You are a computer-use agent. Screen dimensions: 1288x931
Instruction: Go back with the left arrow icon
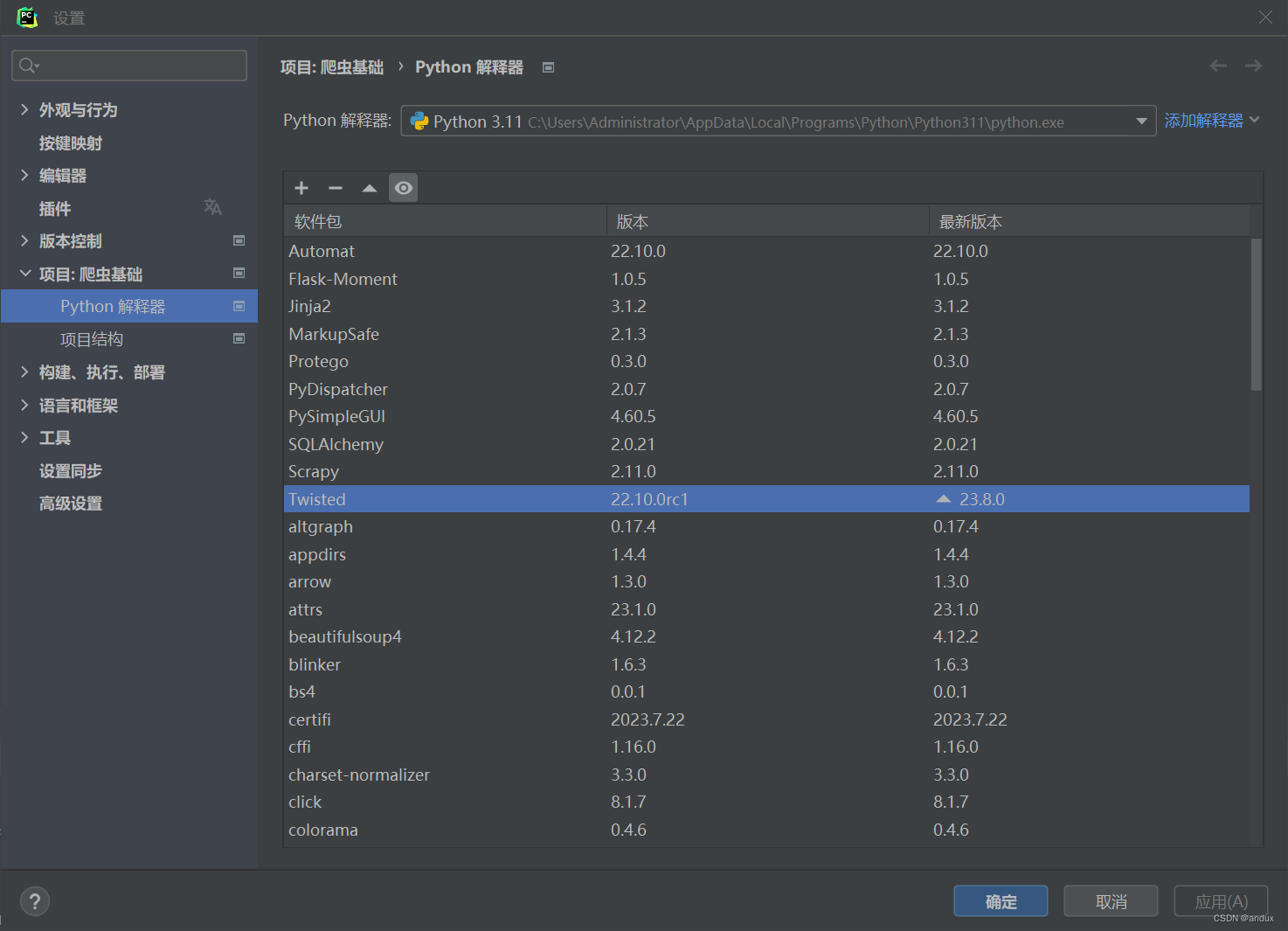click(x=1218, y=66)
